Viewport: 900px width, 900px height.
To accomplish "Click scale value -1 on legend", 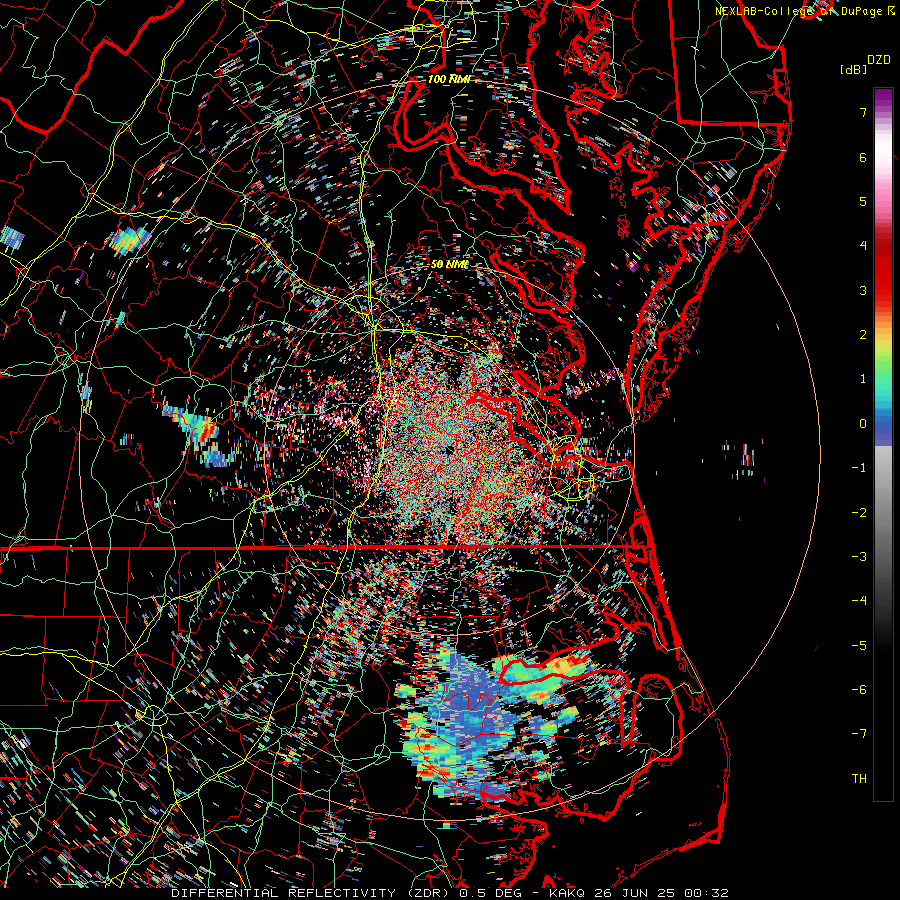I will (859, 468).
